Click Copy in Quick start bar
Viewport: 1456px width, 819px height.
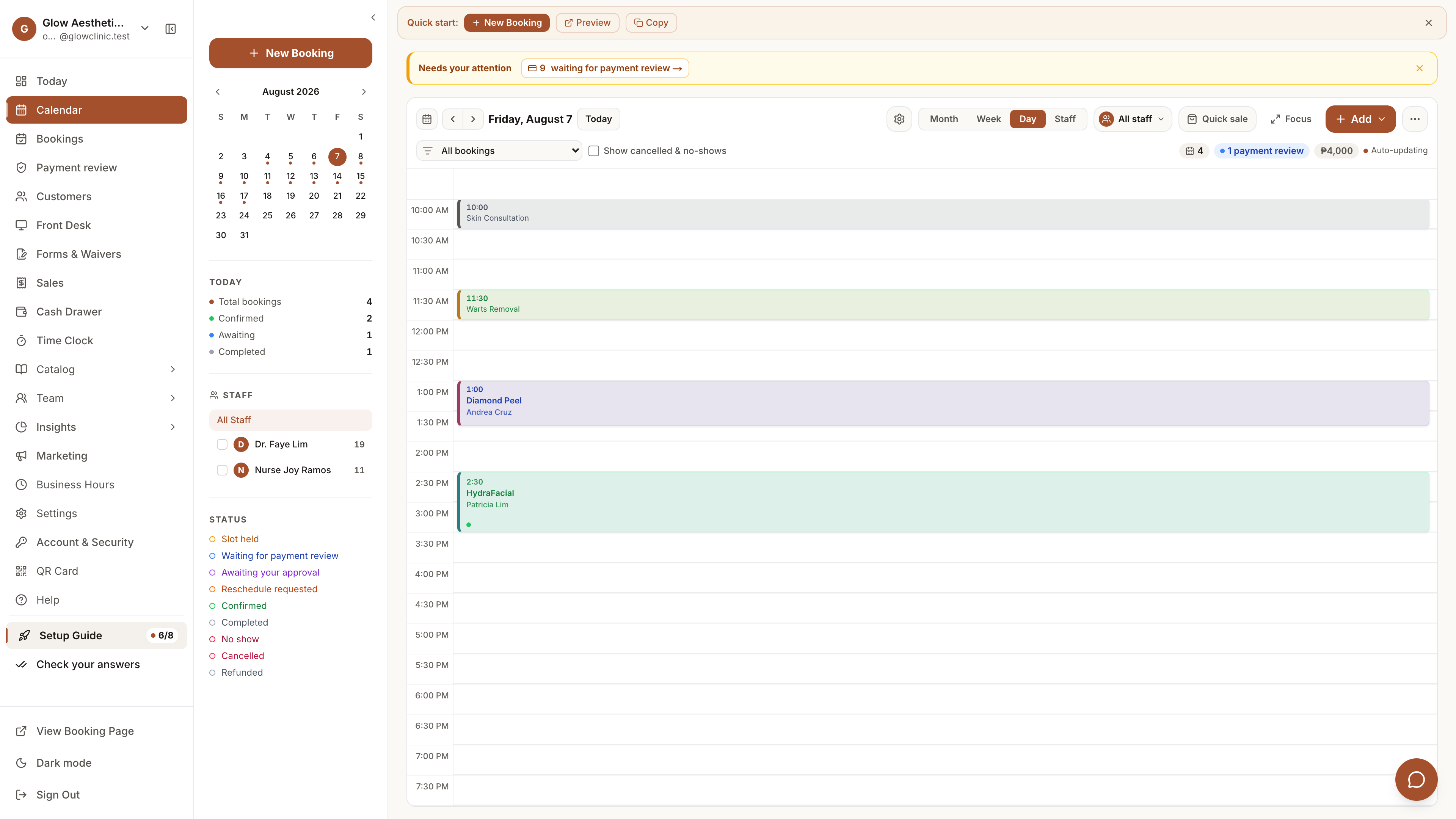[x=651, y=23]
